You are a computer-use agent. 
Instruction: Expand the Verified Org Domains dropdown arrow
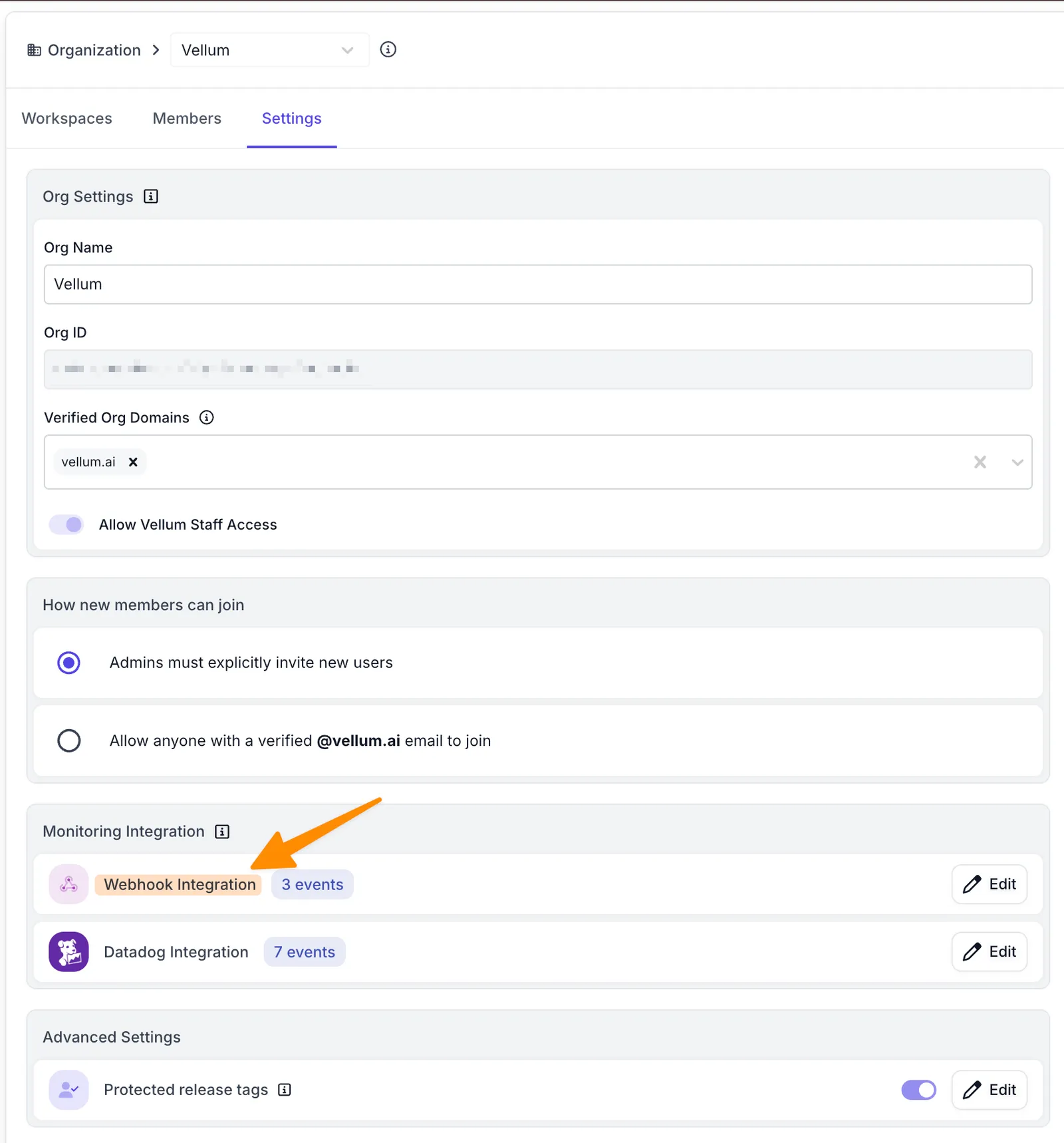1017,462
